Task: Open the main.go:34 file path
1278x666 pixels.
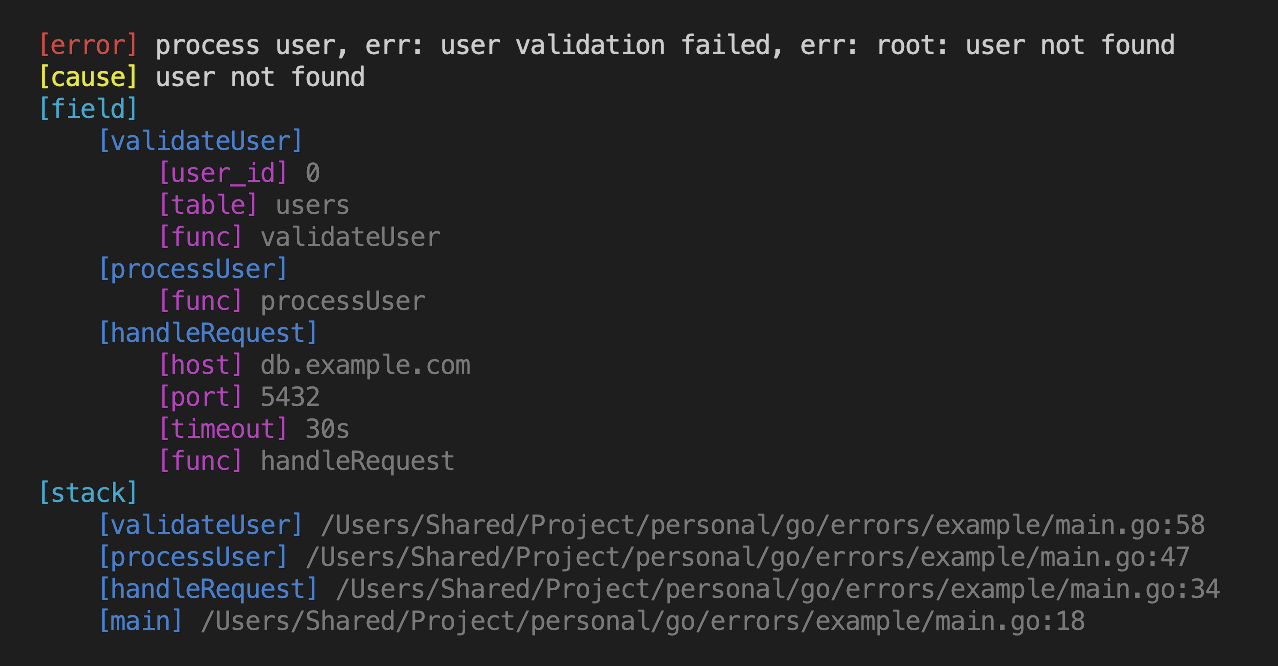Action: coord(778,589)
